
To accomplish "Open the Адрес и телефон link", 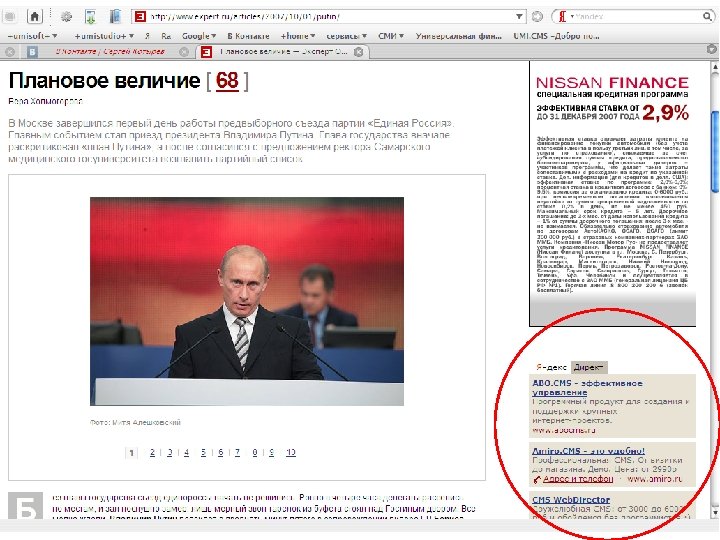I will [578, 479].
